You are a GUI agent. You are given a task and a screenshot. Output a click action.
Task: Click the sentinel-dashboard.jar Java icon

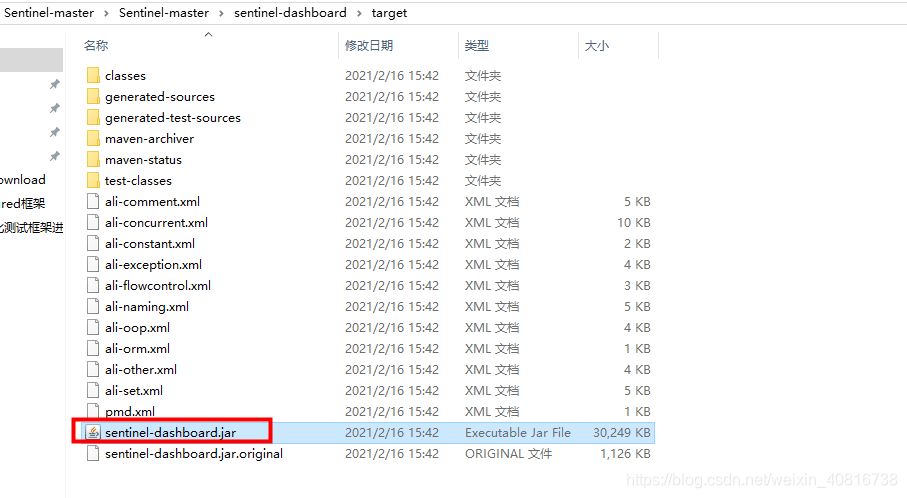(93, 432)
